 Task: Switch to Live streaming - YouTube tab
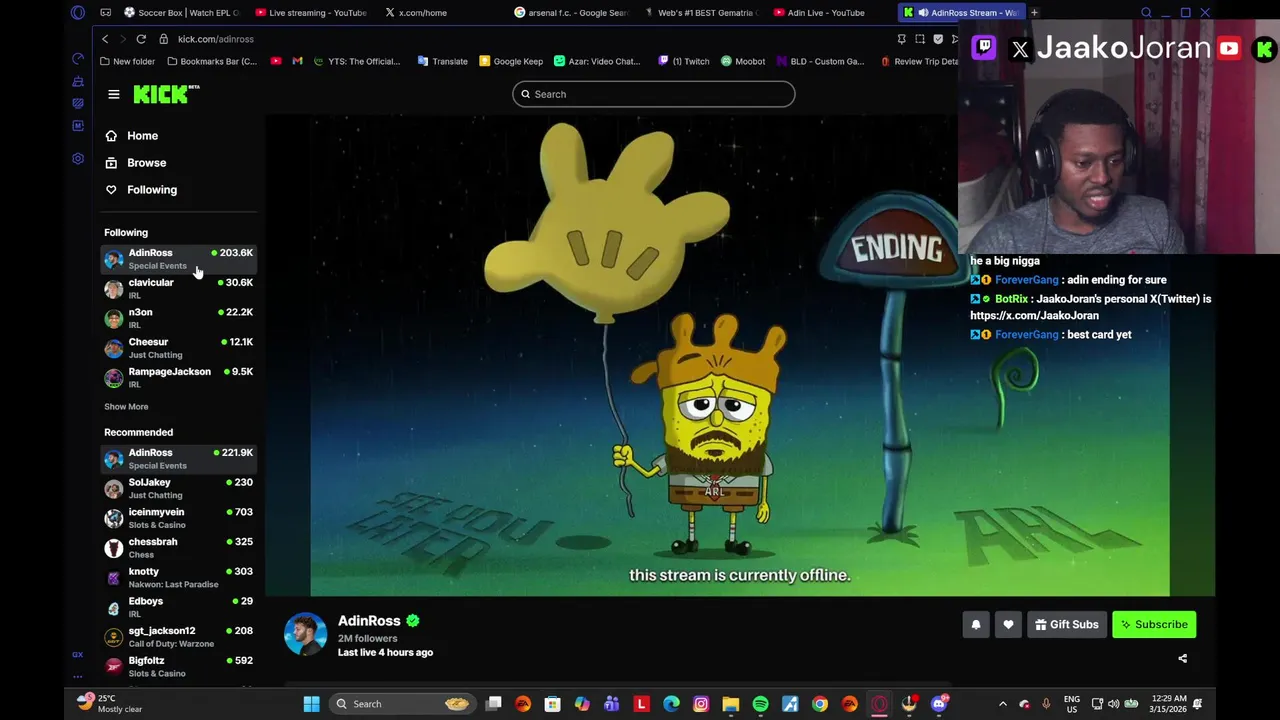click(x=312, y=13)
